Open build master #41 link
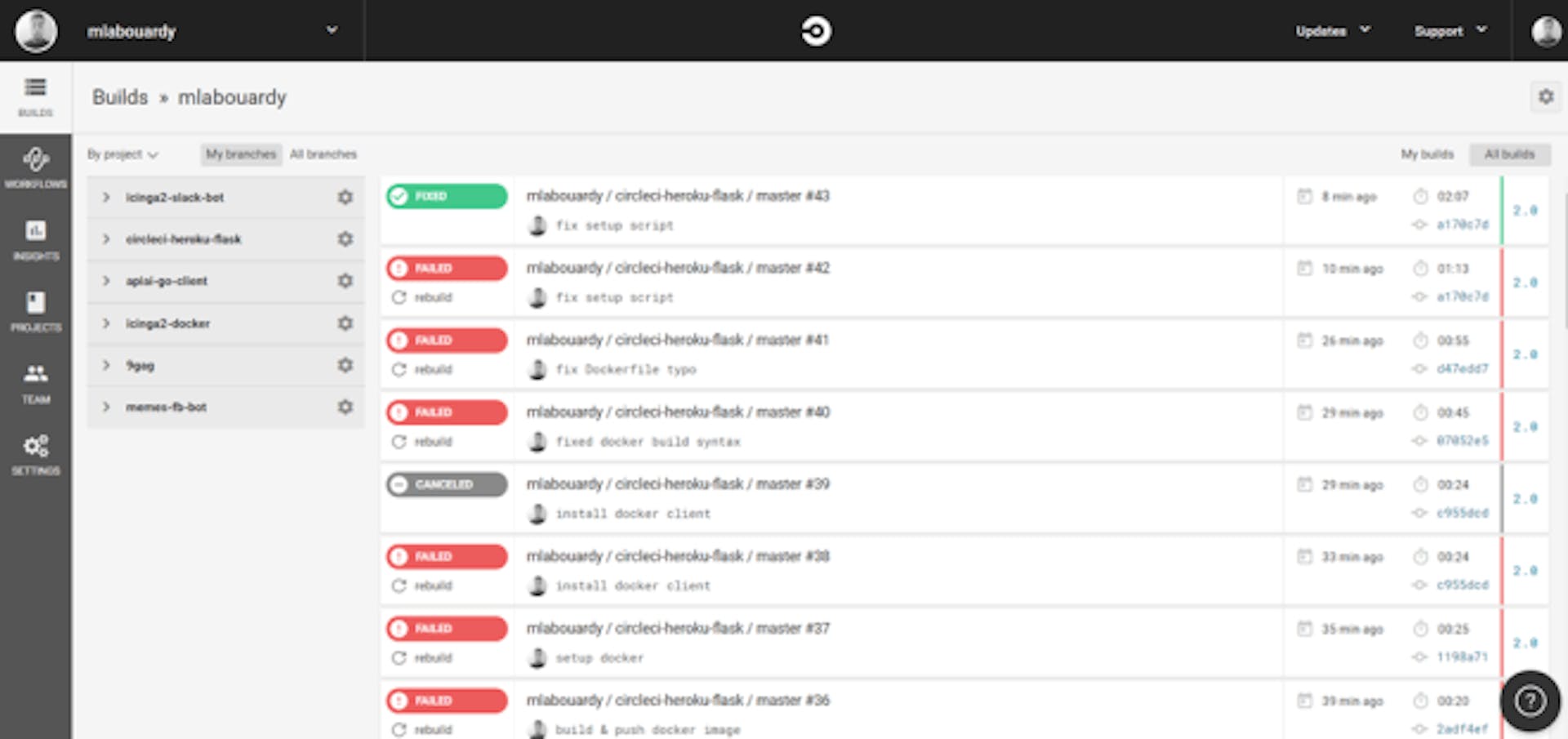 (x=678, y=340)
